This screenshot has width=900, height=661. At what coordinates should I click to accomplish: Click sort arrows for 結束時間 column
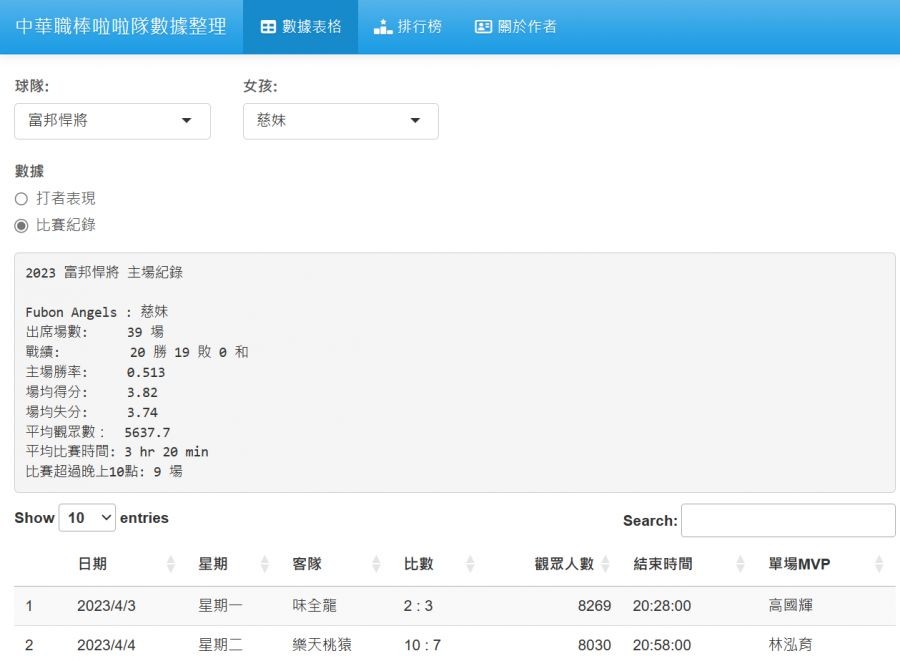pos(741,564)
